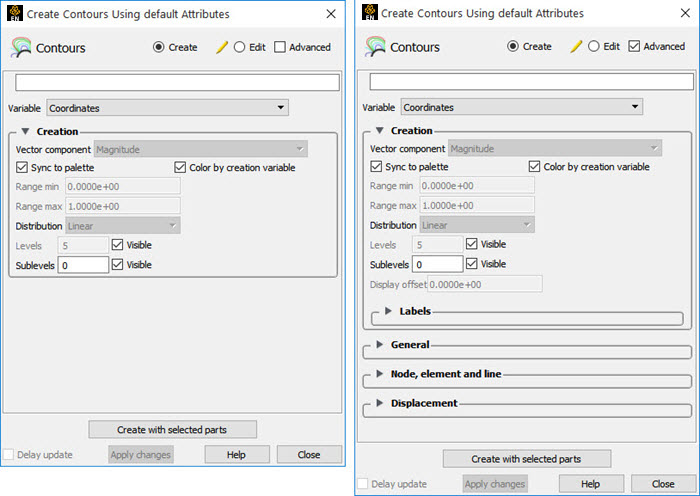This screenshot has width=700, height=496.
Task: Toggle Delay update checkbox in right dialog
Action: pyautogui.click(x=362, y=484)
